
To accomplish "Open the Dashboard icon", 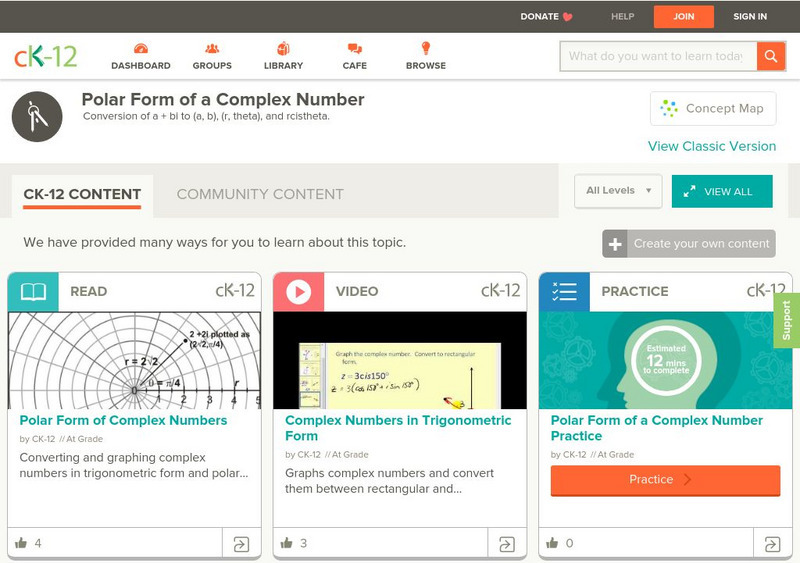I will click(x=141, y=49).
